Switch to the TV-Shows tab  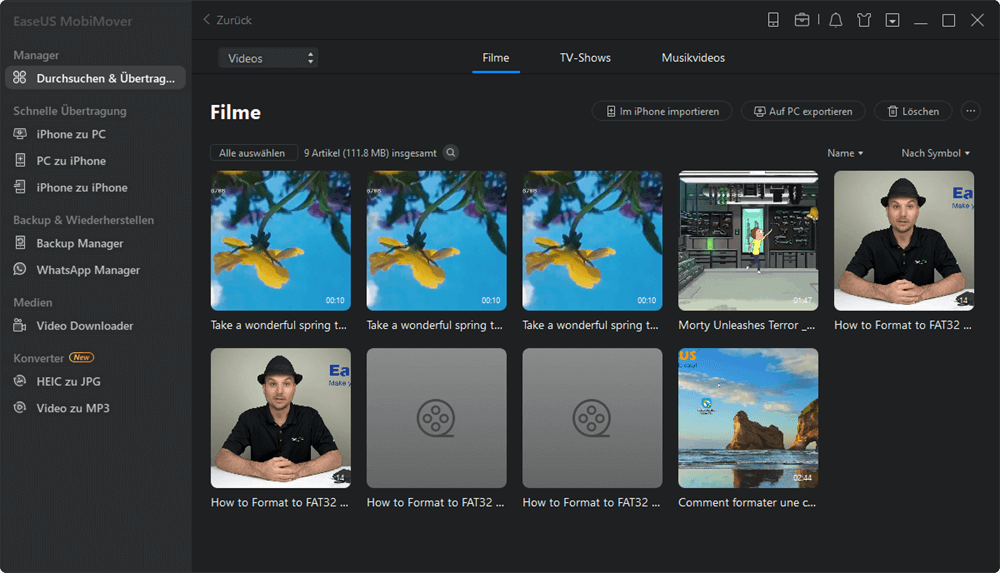pos(585,58)
